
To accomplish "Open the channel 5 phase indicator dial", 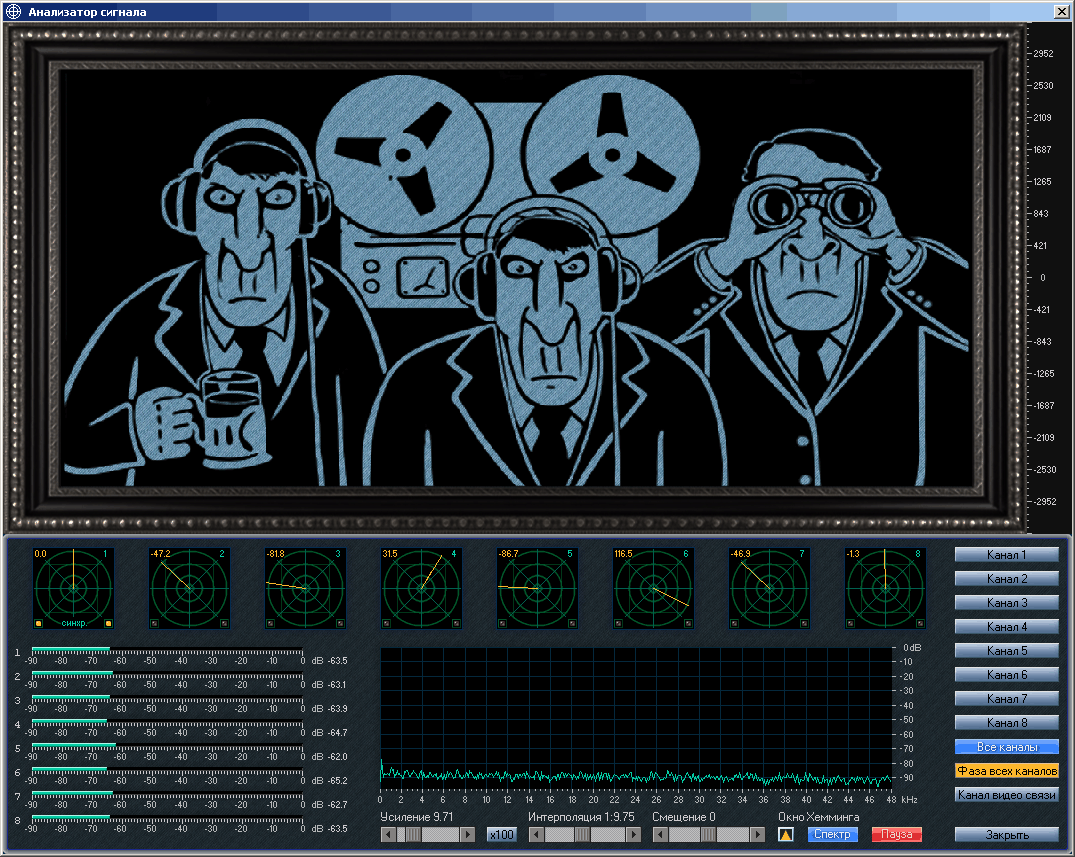I will 537,588.
